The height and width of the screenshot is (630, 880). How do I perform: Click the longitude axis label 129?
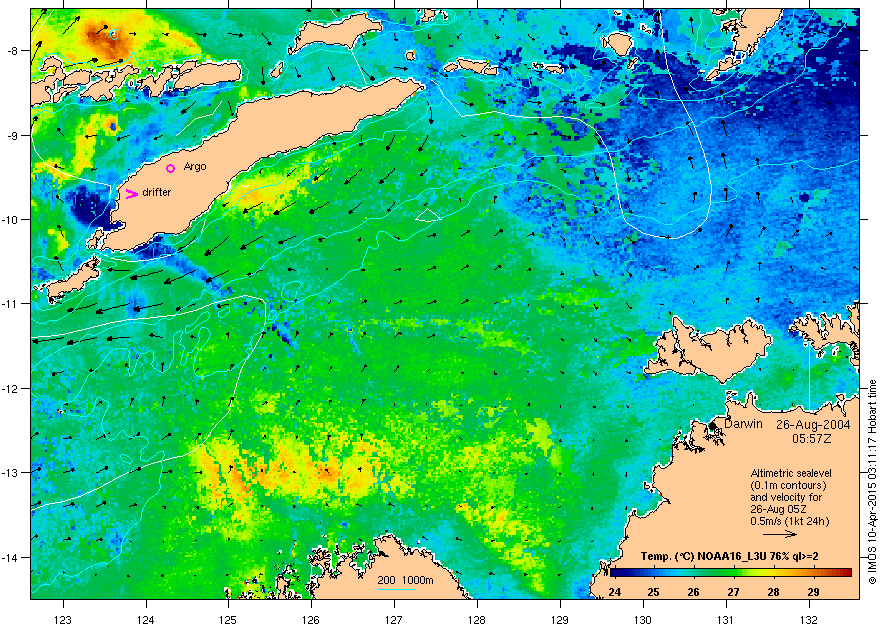tap(560, 619)
